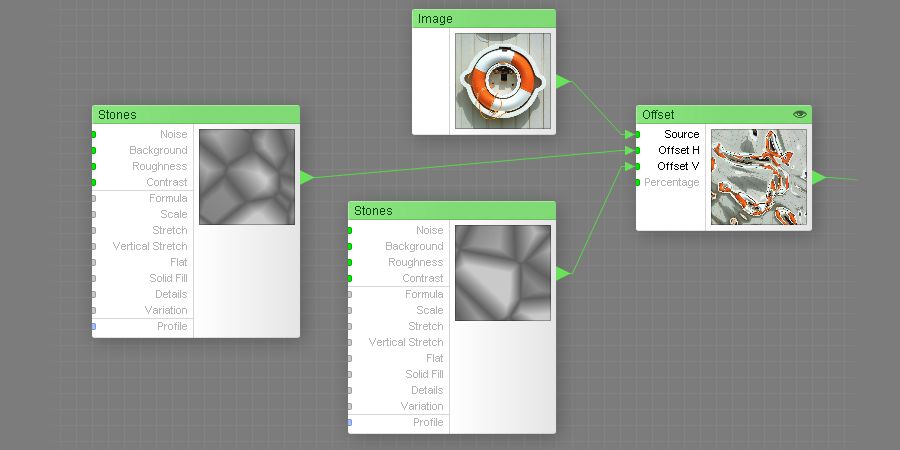
Task: Click the lifebuoy thumbnail in Image node
Action: [x=503, y=81]
